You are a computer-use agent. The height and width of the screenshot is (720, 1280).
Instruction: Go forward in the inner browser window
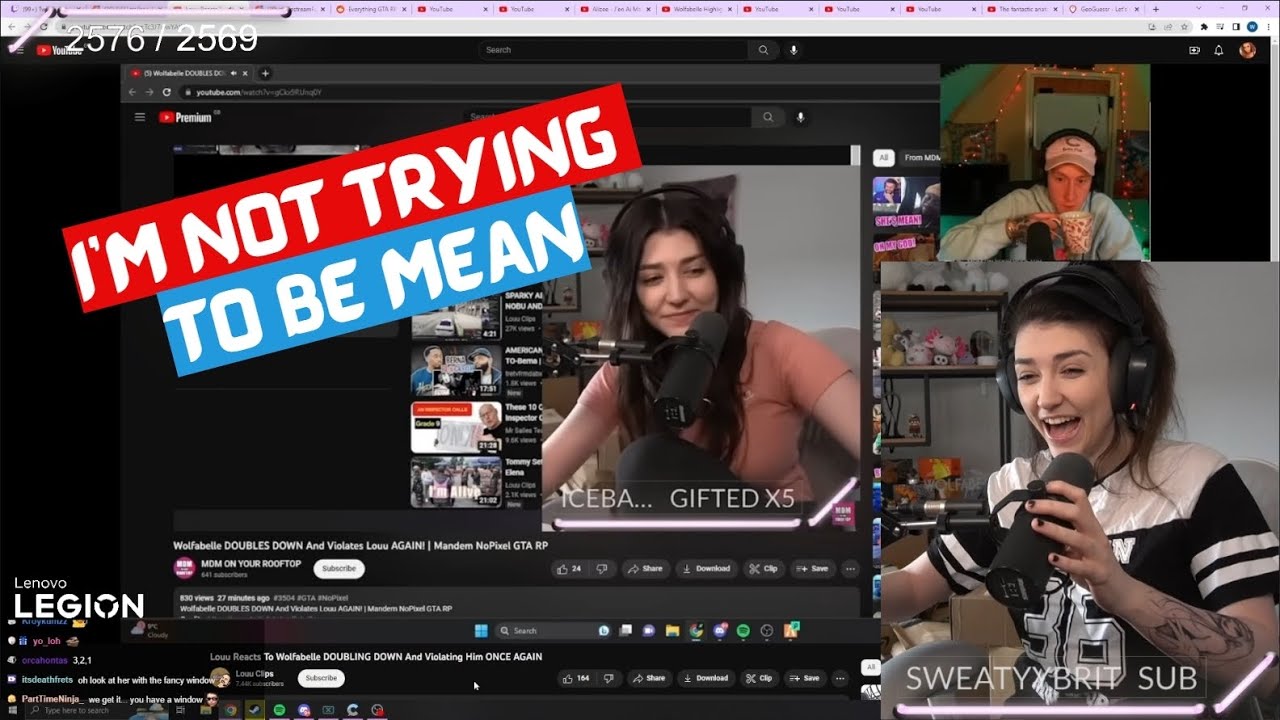click(x=150, y=92)
